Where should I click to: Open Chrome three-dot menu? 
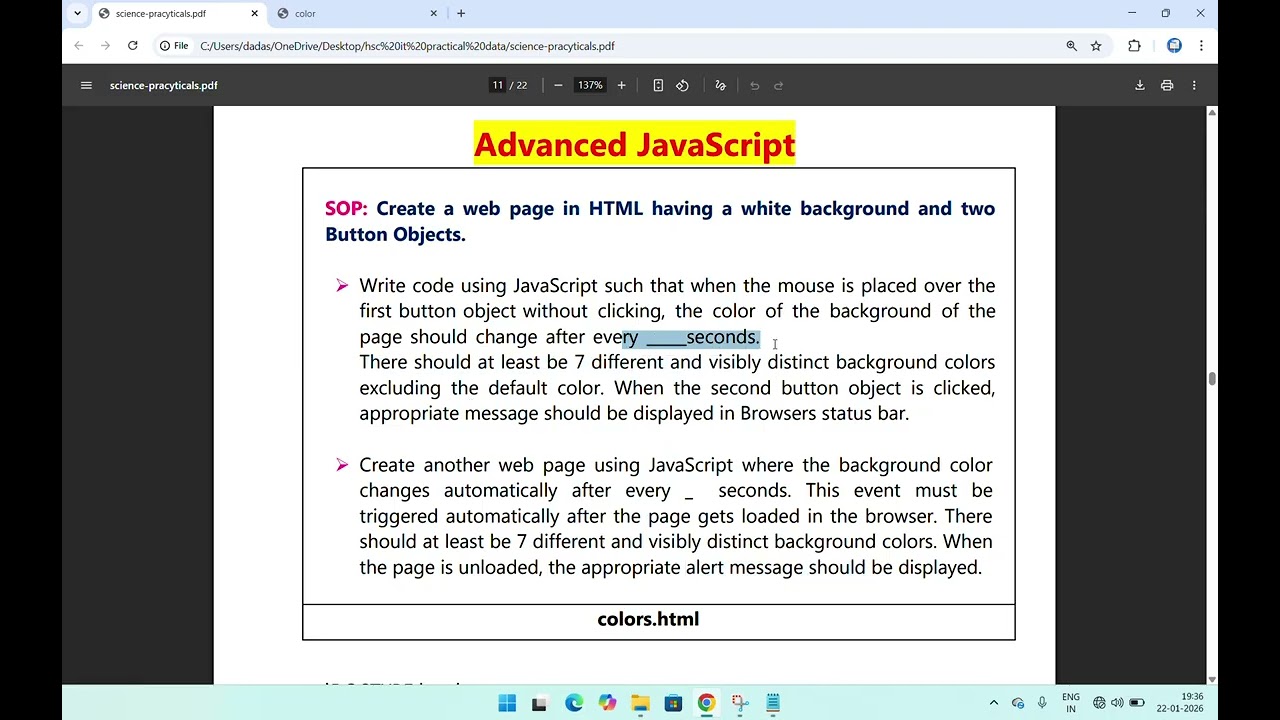tap(1201, 45)
